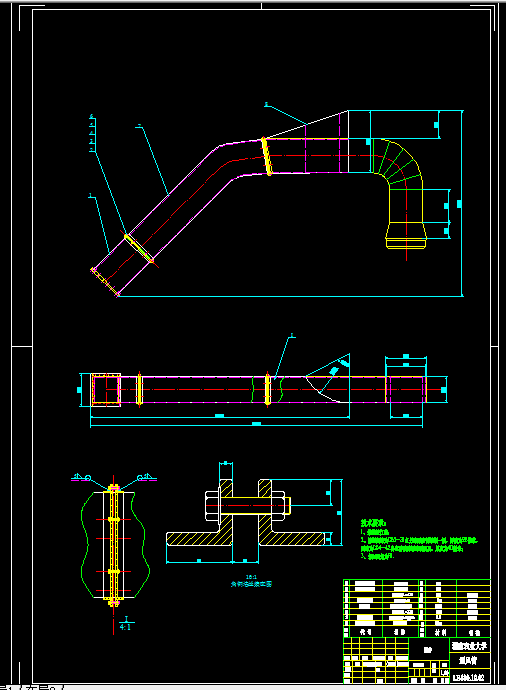Screen dimensions: 506x690
Task: Select the flange detail with wavy green outline
Action: 114,544
